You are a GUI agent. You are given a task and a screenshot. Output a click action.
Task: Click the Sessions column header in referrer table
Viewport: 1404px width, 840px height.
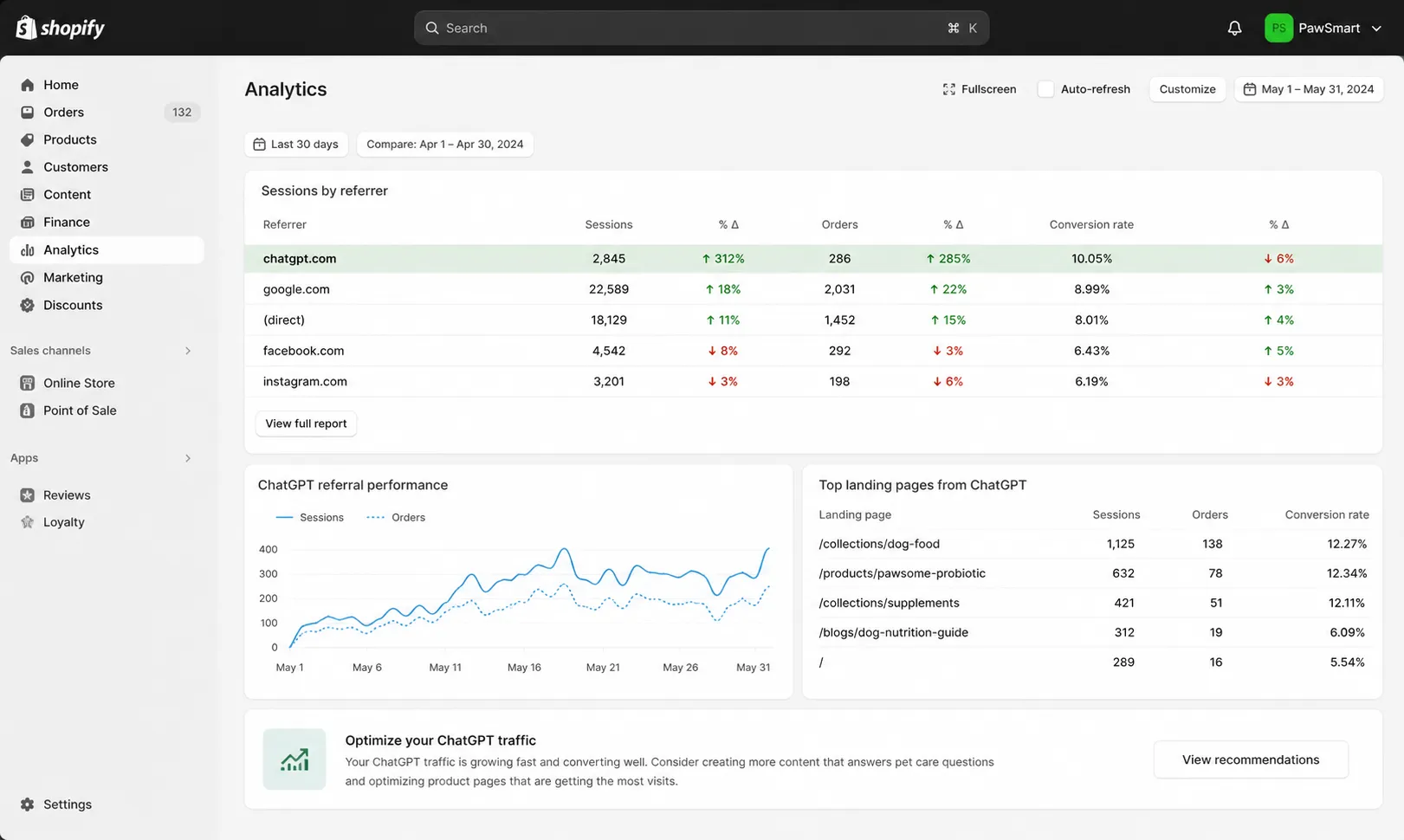(x=609, y=224)
